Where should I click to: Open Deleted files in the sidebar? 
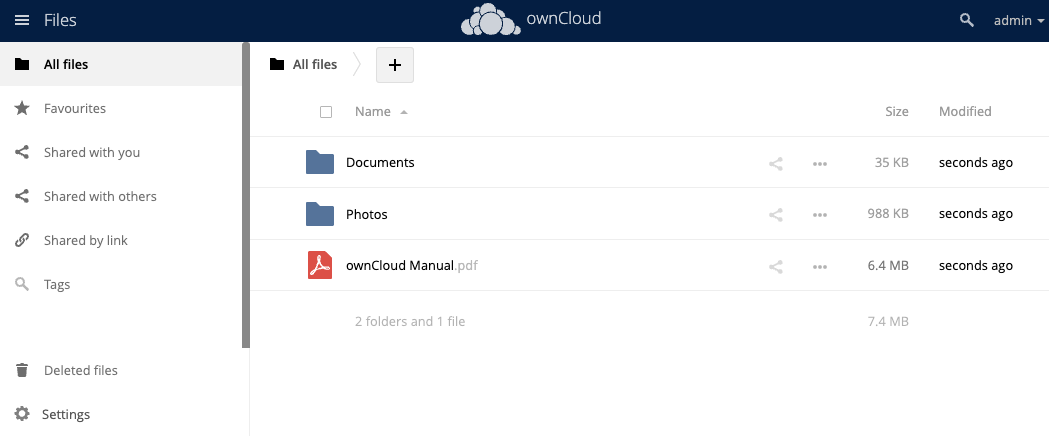coord(80,370)
